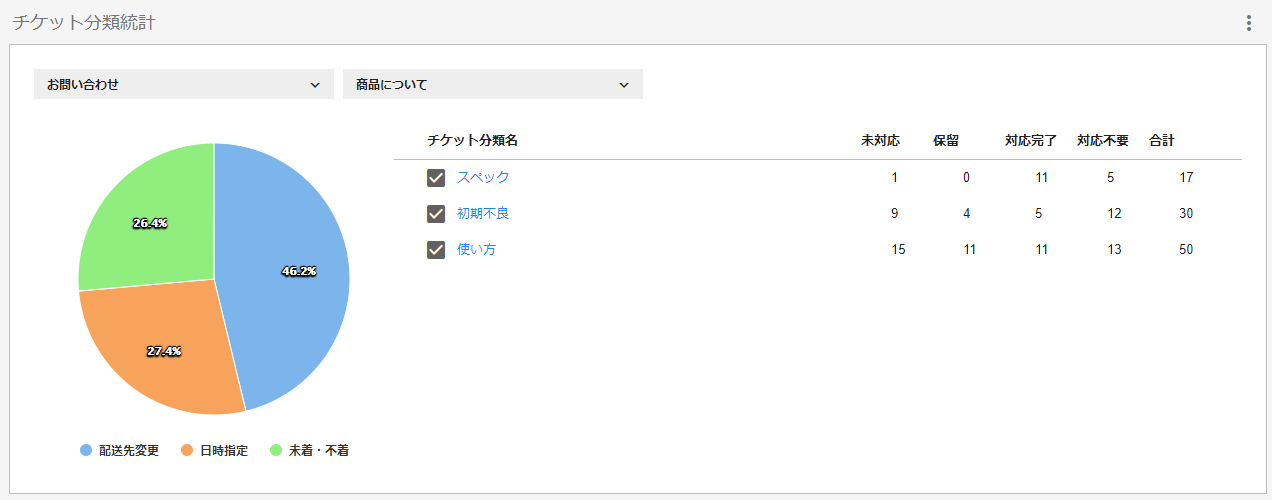This screenshot has width=1272, height=500.
Task: Select 保留 value 4 in 初期不良 row
Action: (x=966, y=214)
